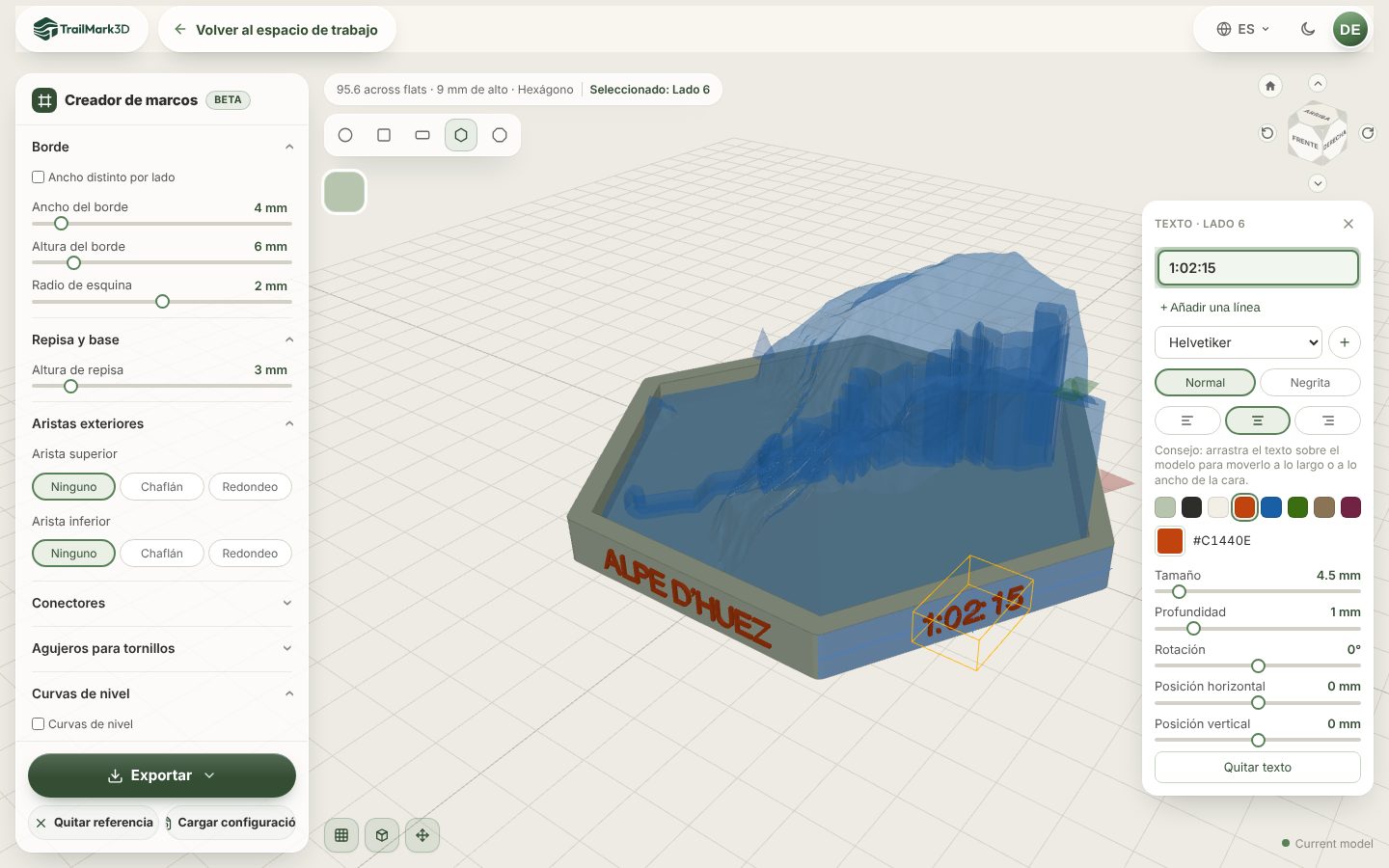Set Arista superior to Redondeo
Image resolution: width=1389 pixels, height=868 pixels.
[x=250, y=487]
